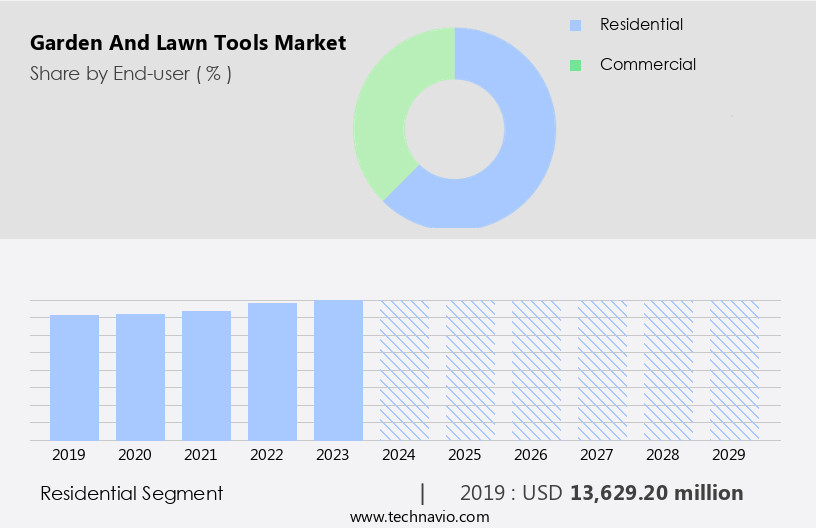Select the 2022 solid bar
816x528 pixels.
pyautogui.click(x=273, y=371)
